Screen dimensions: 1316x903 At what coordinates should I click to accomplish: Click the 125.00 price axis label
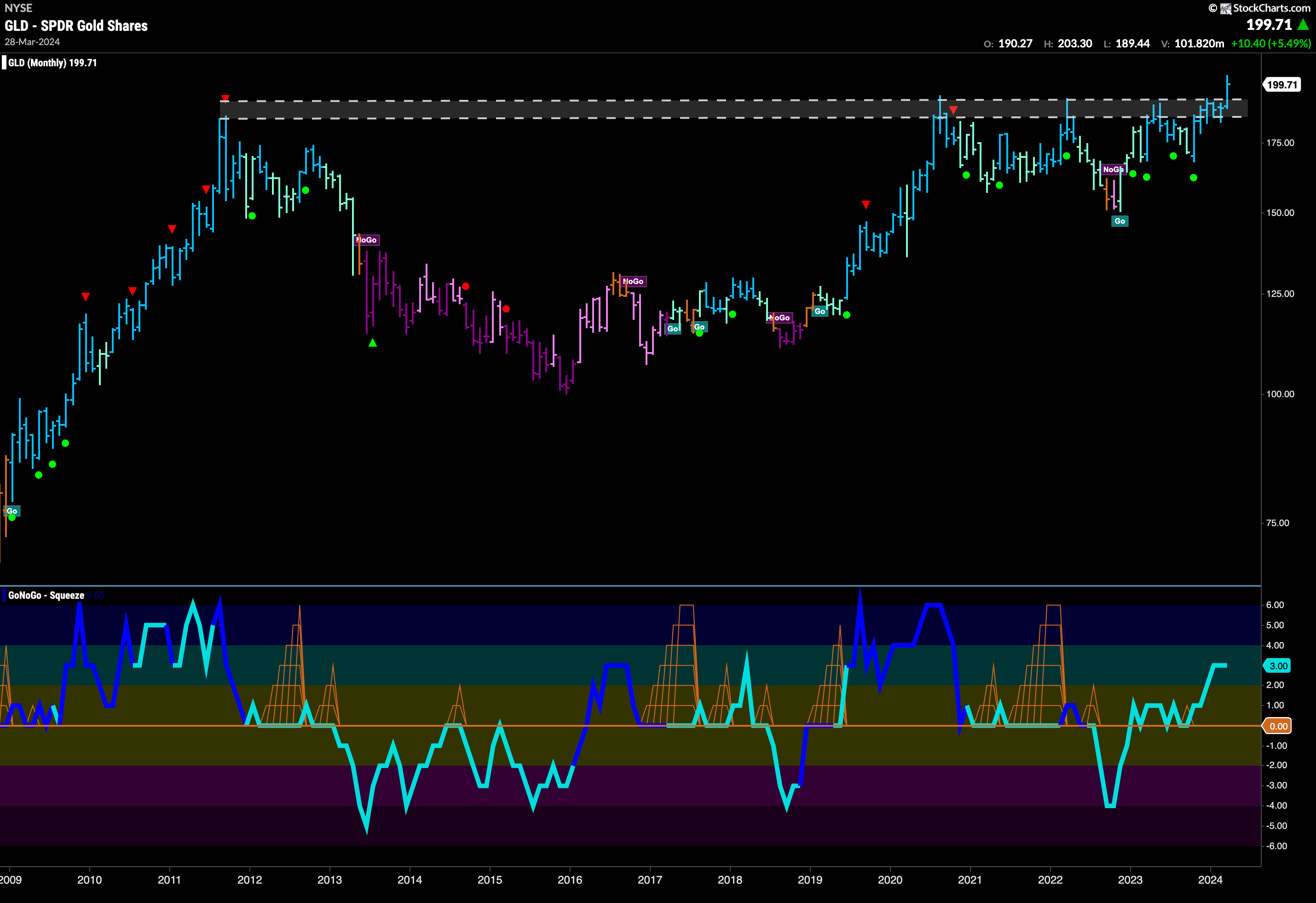(1280, 294)
